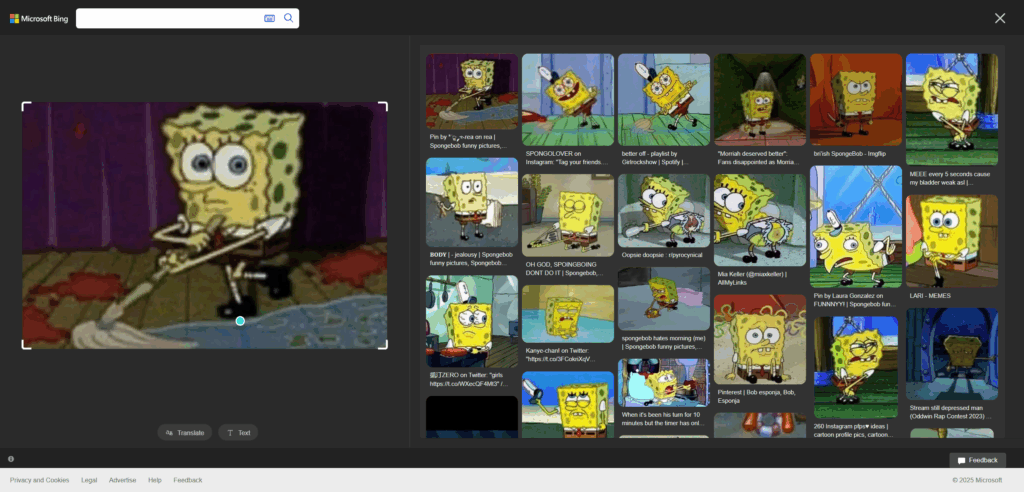Open the '260 Instagram pfps ideas' thumbnail
Image resolution: width=1024 pixels, height=492 pixels.
tap(856, 367)
